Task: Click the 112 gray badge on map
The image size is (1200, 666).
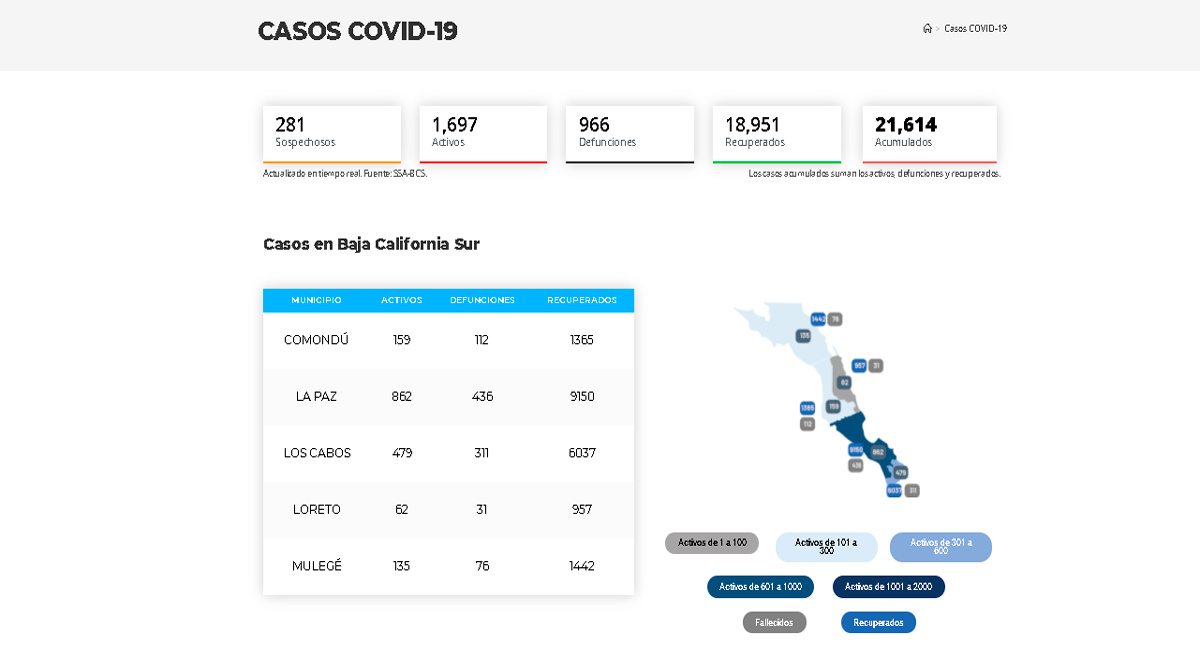Action: point(807,424)
